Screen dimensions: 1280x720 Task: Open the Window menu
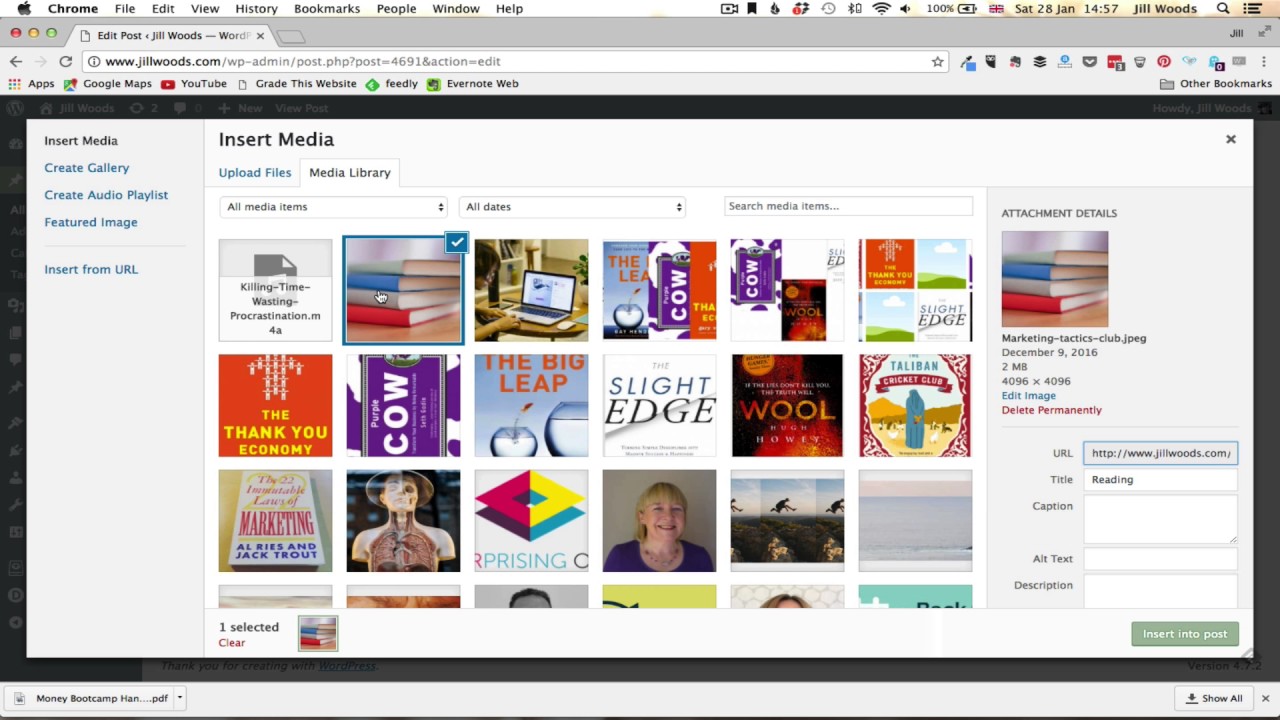click(456, 9)
